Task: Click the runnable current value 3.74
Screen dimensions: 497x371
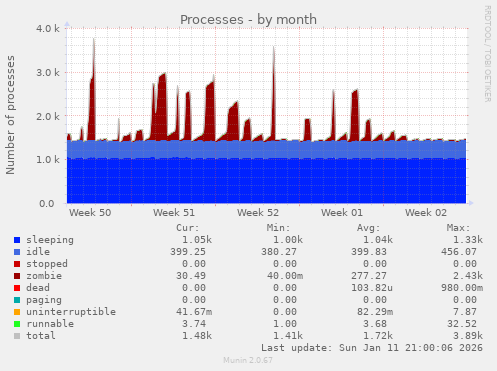Action: (x=194, y=324)
